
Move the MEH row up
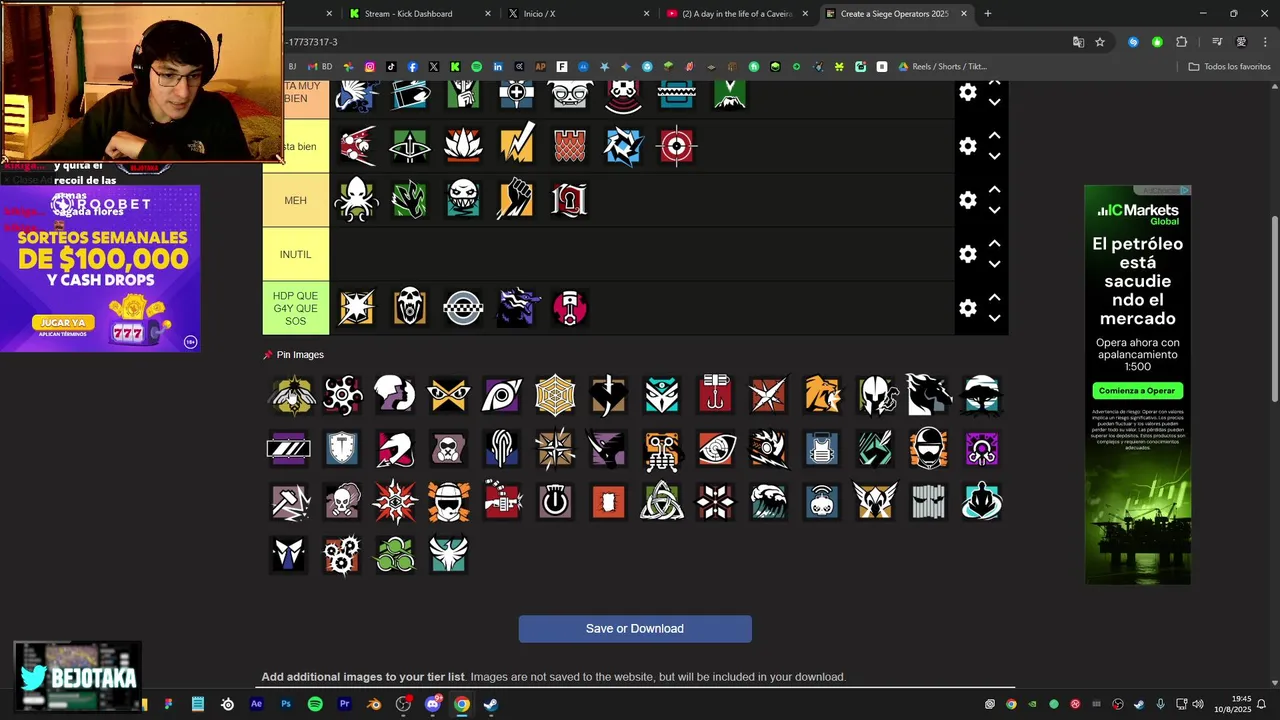(995, 190)
